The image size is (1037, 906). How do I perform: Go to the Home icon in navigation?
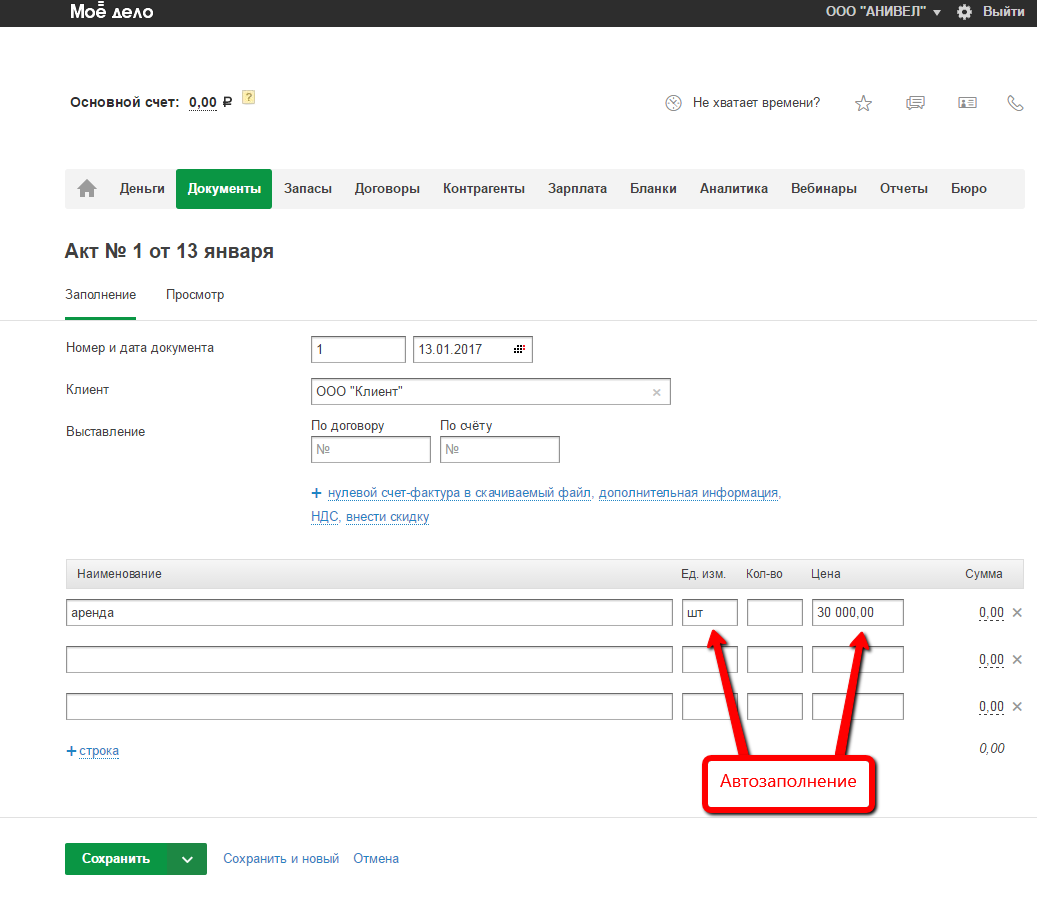[x=87, y=189]
